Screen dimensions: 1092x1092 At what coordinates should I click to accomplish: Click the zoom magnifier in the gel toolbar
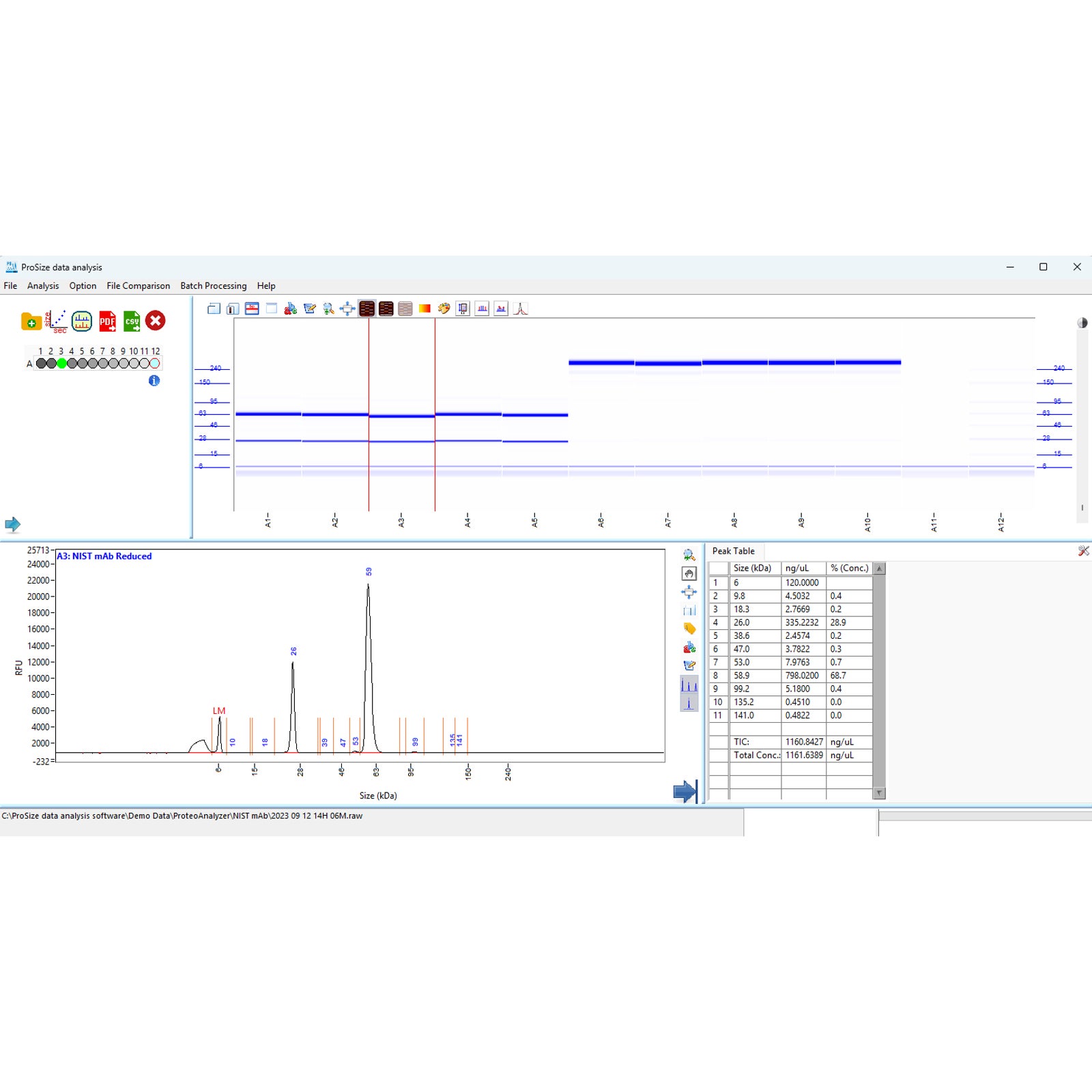point(328,309)
